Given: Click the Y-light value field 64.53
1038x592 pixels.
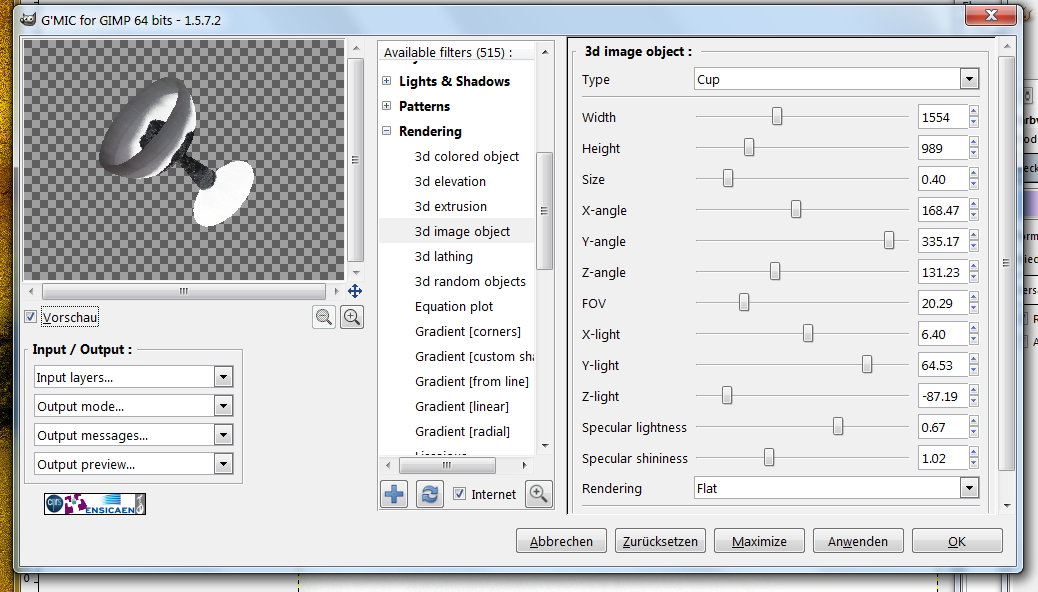Looking at the screenshot, I should 943,366.
